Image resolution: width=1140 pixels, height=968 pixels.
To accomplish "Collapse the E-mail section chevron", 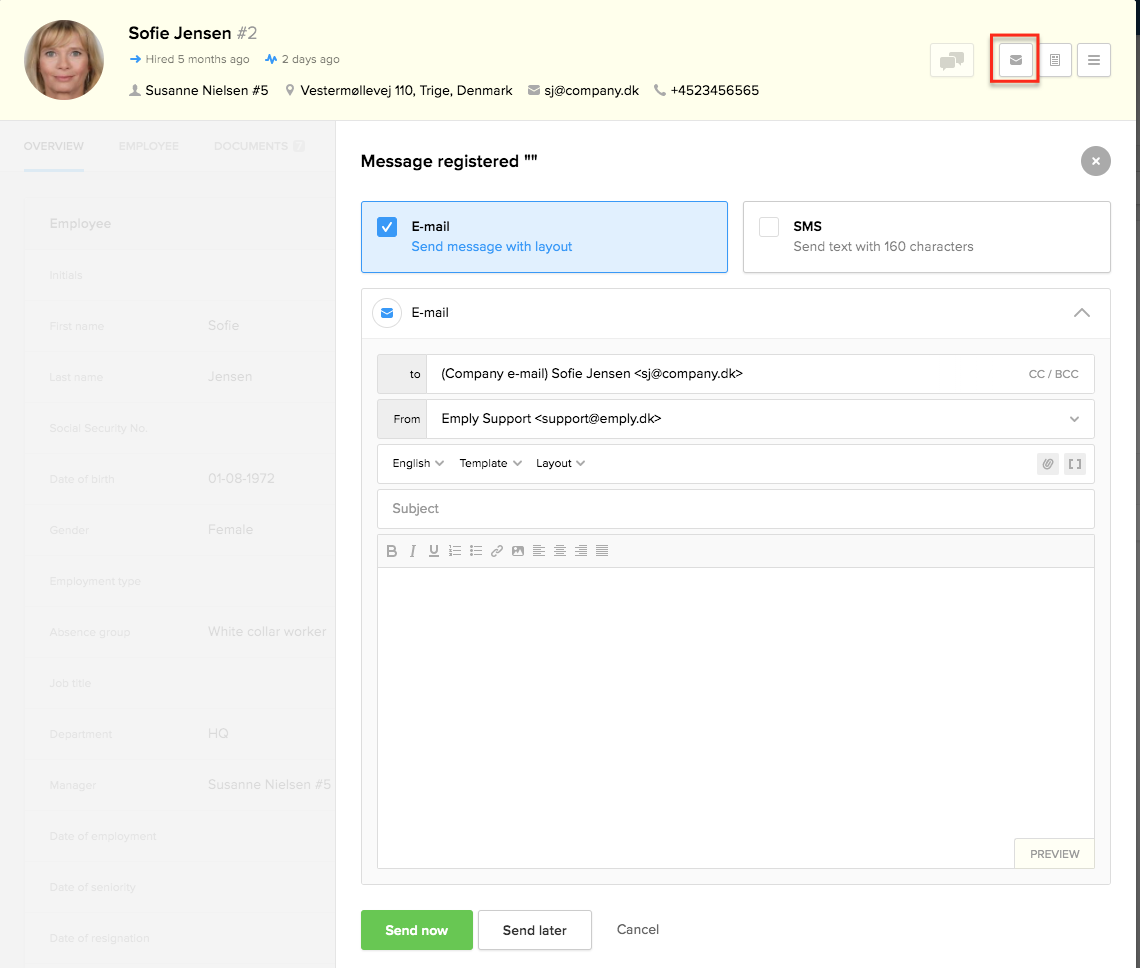I will (x=1081, y=313).
